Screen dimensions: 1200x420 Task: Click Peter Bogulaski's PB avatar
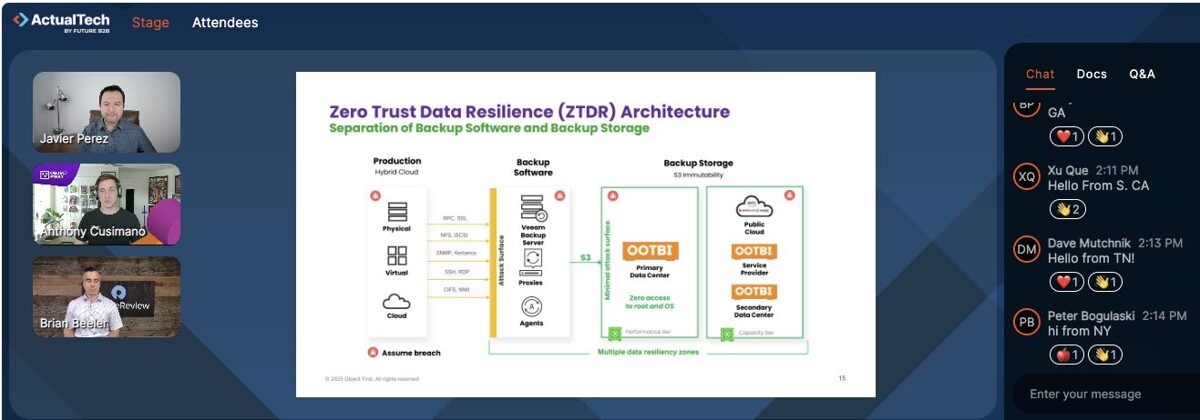click(x=1027, y=322)
